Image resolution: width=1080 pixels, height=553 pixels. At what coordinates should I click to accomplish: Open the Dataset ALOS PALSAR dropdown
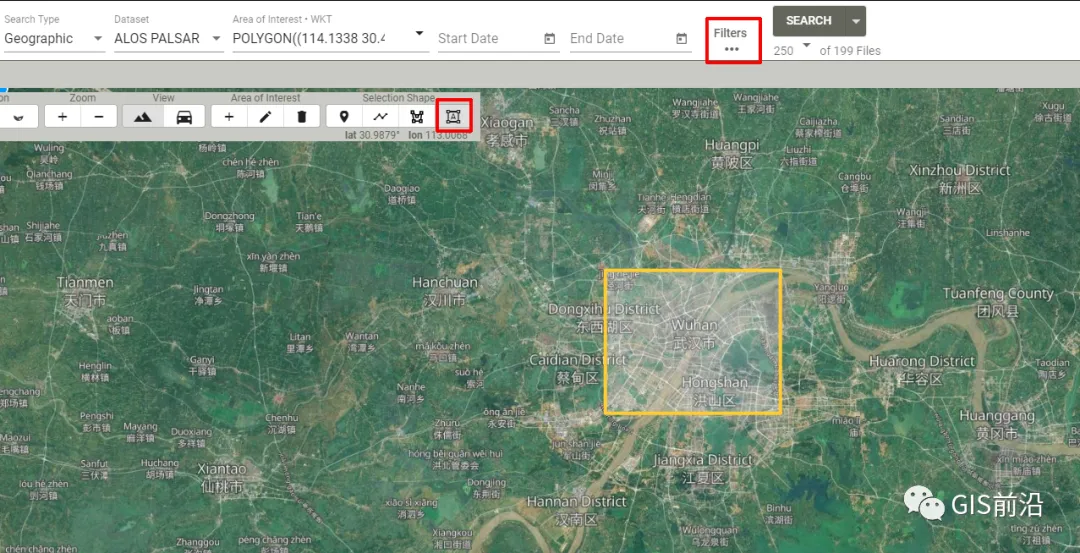click(x=169, y=39)
